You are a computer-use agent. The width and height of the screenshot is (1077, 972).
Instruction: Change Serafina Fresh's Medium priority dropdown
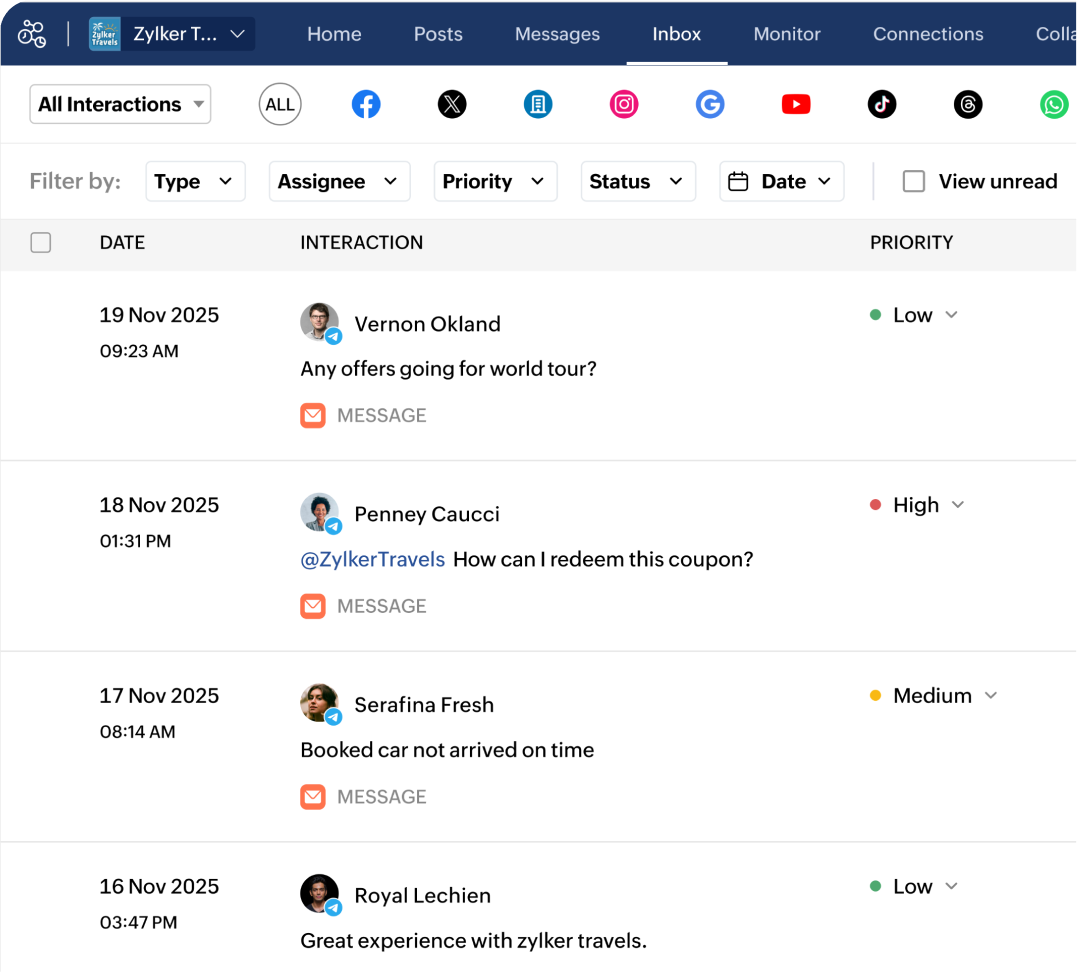pyautogui.click(x=944, y=696)
